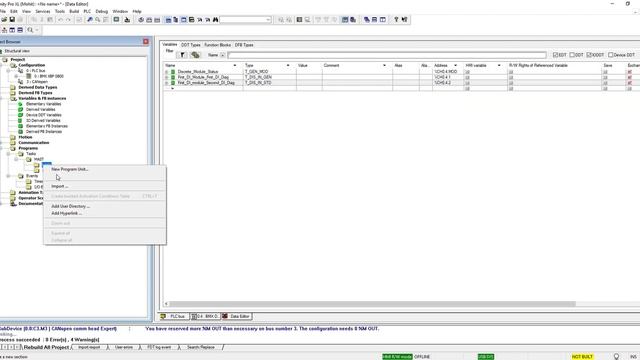
Task: Click the print icon in the toolbar
Action: pos(20,20)
